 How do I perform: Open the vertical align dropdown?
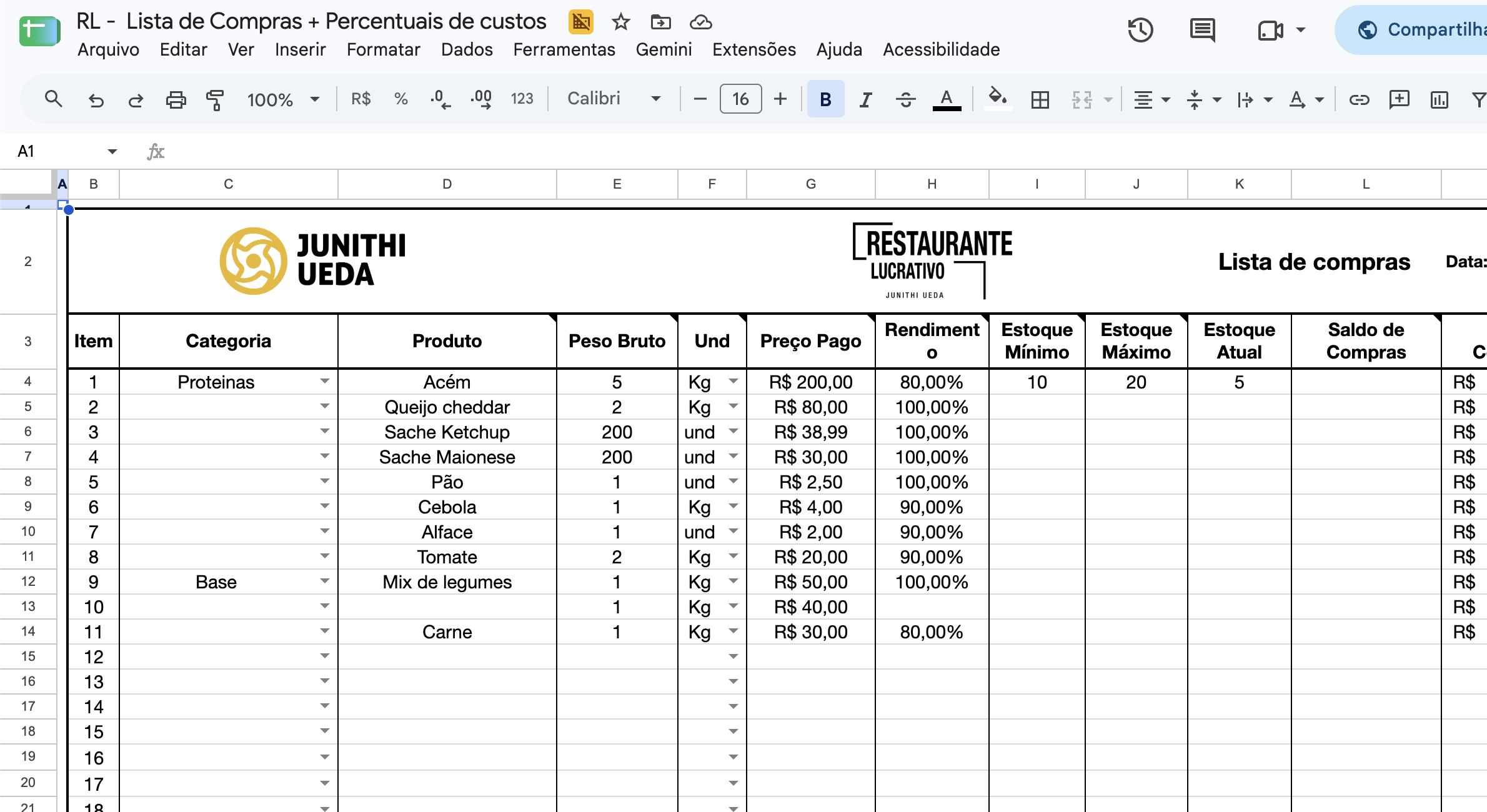[1203, 99]
